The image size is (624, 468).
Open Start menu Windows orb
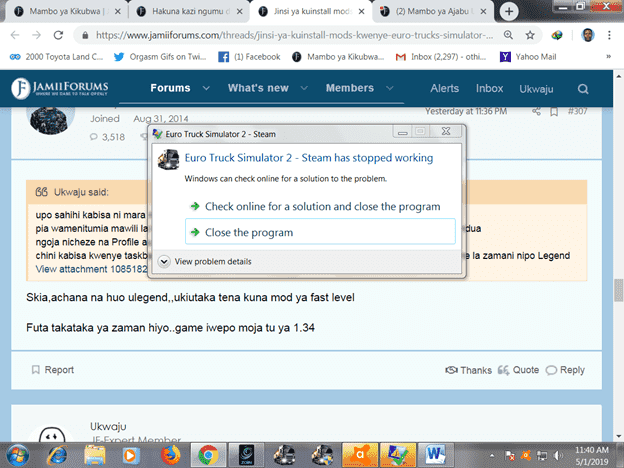coord(18,455)
